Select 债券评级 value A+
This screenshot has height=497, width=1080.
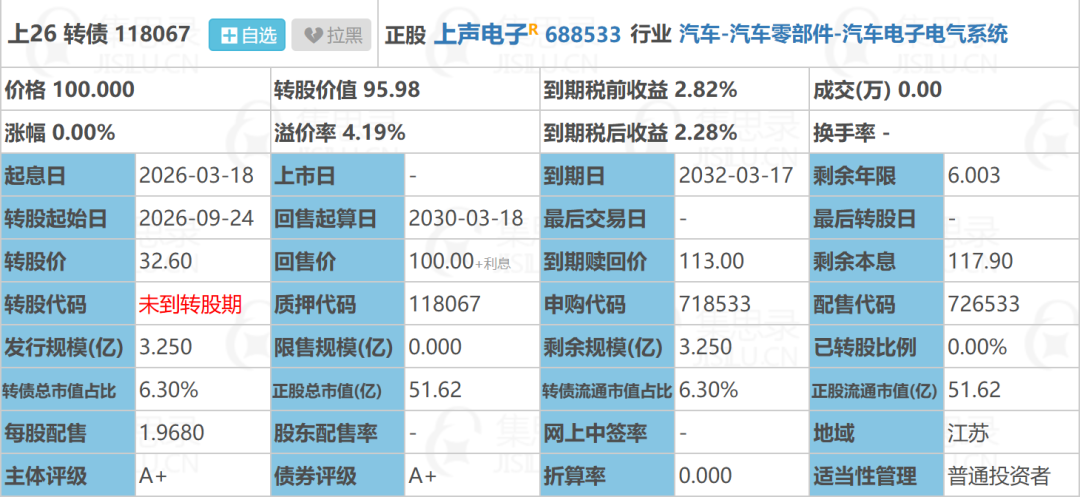[423, 476]
